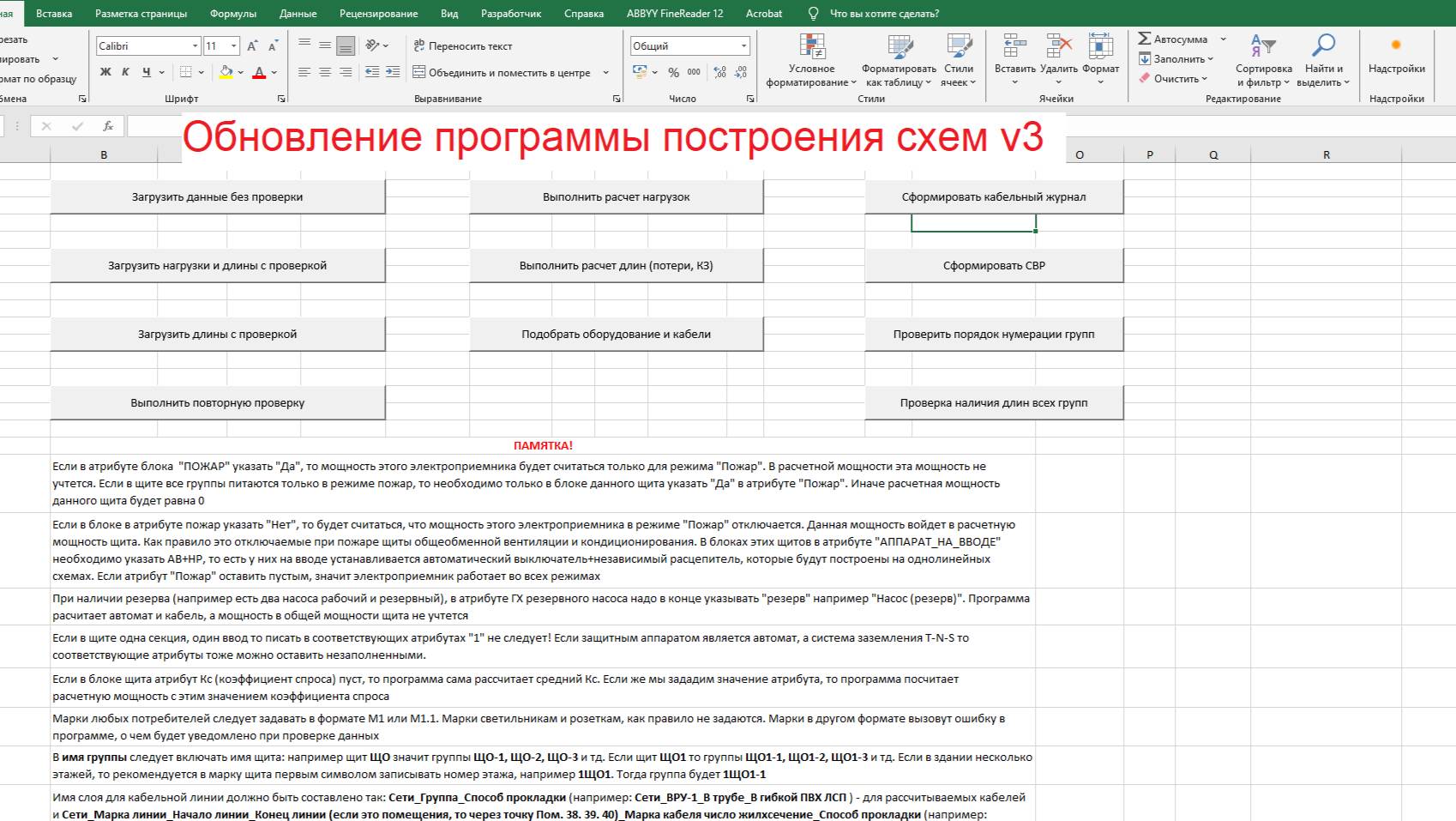Click the fill color bucket icon
Image resolution: width=1456 pixels, height=821 pixels.
tap(226, 72)
